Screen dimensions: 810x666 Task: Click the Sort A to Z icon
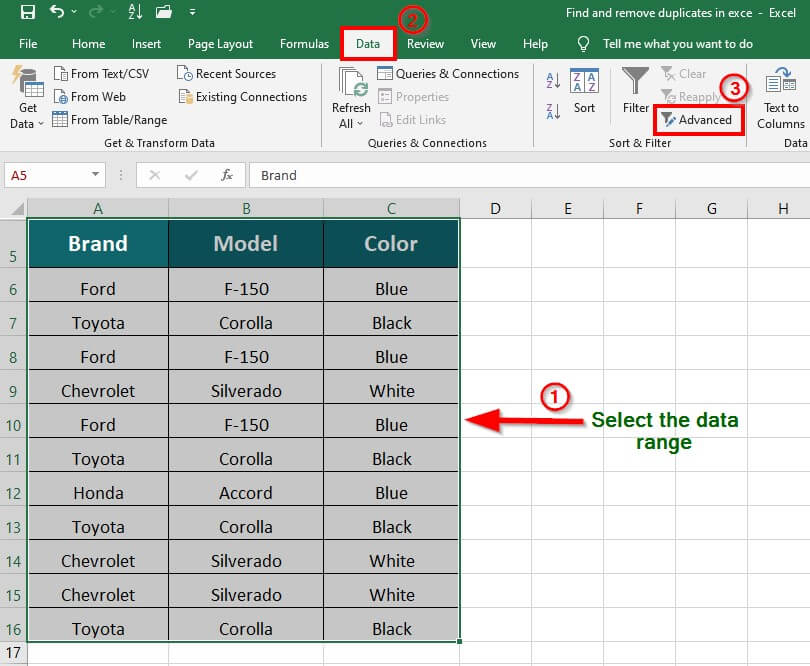[x=553, y=82]
